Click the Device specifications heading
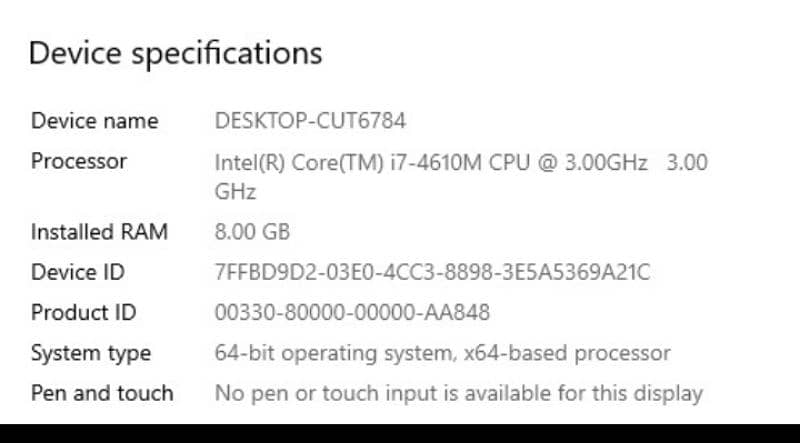 tap(176, 53)
